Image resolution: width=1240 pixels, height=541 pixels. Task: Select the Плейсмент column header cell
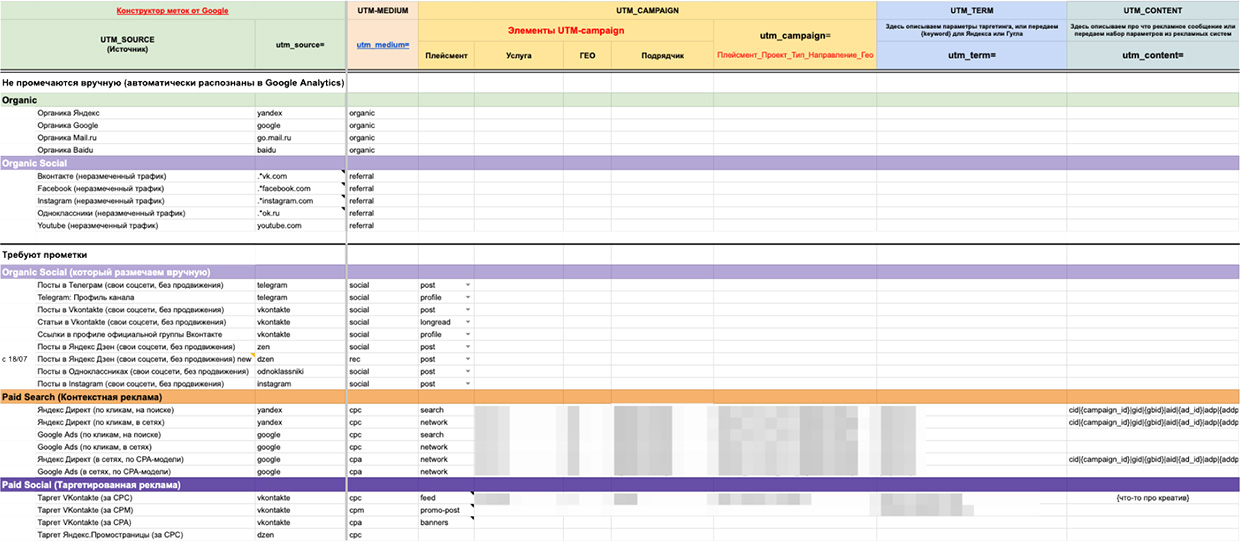pos(446,56)
